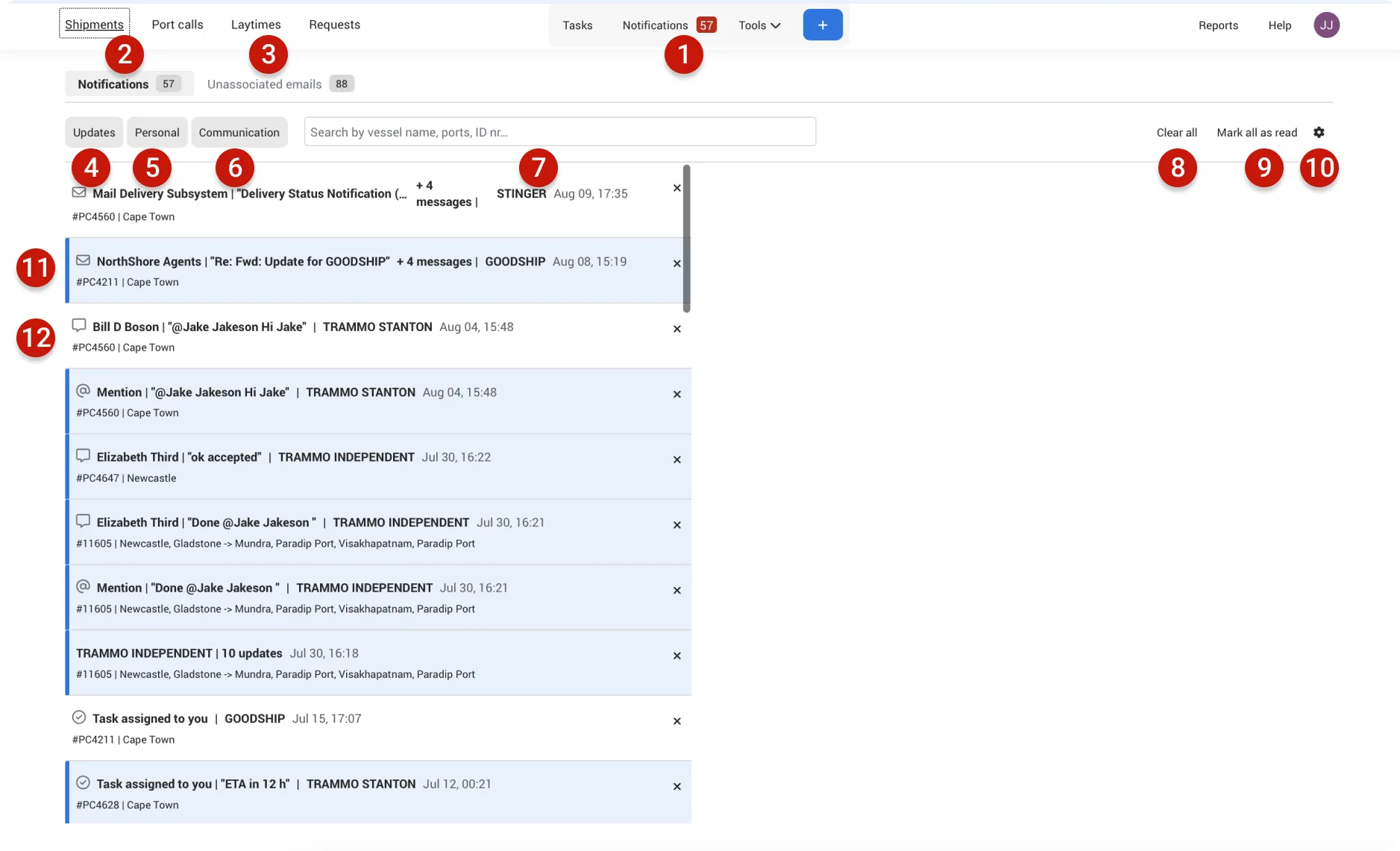Click the notification list scrollbar

coord(686,238)
